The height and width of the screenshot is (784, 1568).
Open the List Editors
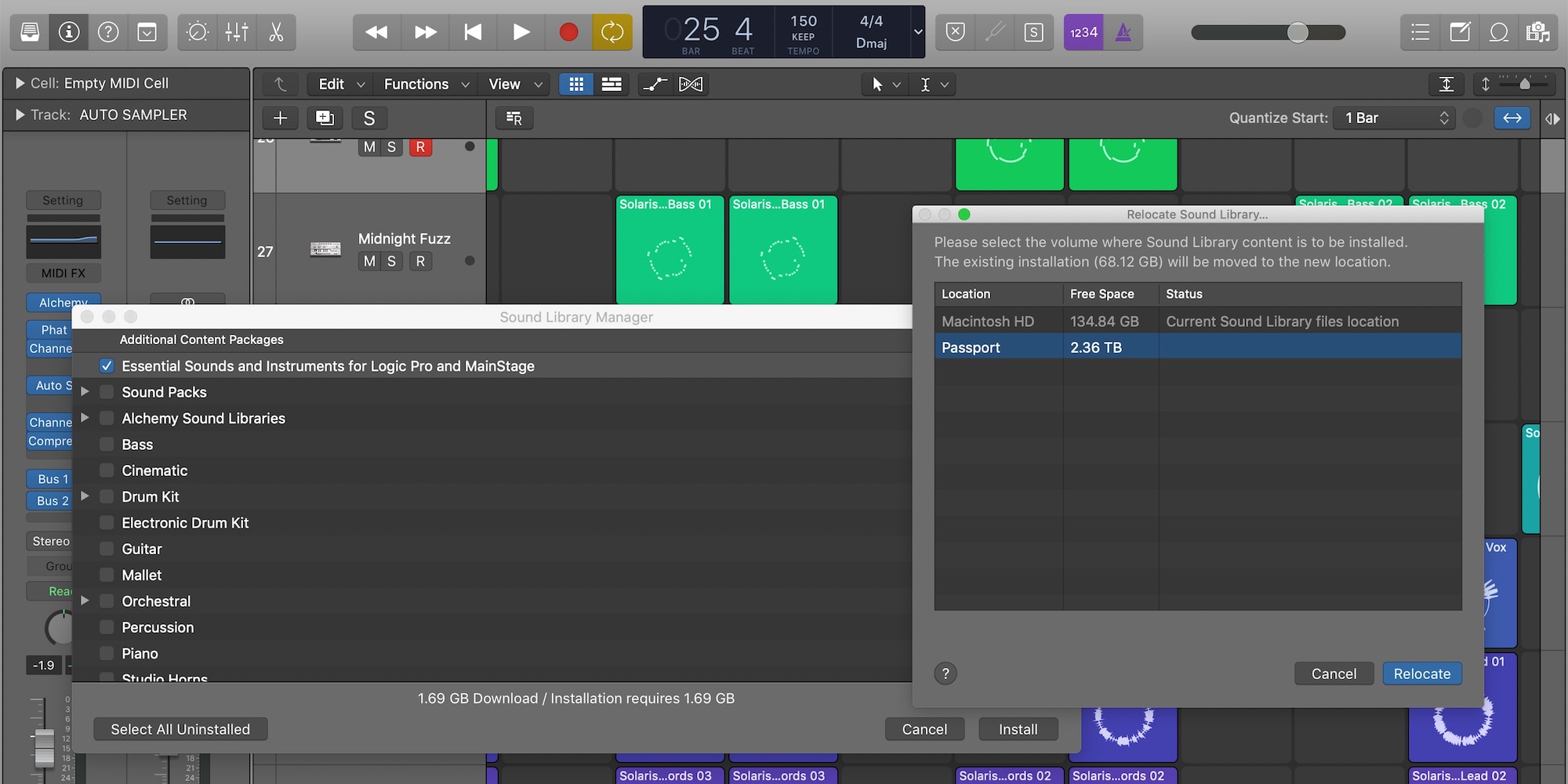[x=1420, y=32]
